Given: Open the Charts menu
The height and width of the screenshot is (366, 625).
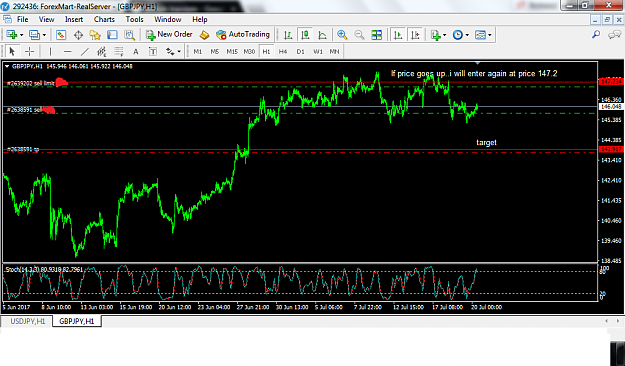Looking at the screenshot, I should pos(104,20).
